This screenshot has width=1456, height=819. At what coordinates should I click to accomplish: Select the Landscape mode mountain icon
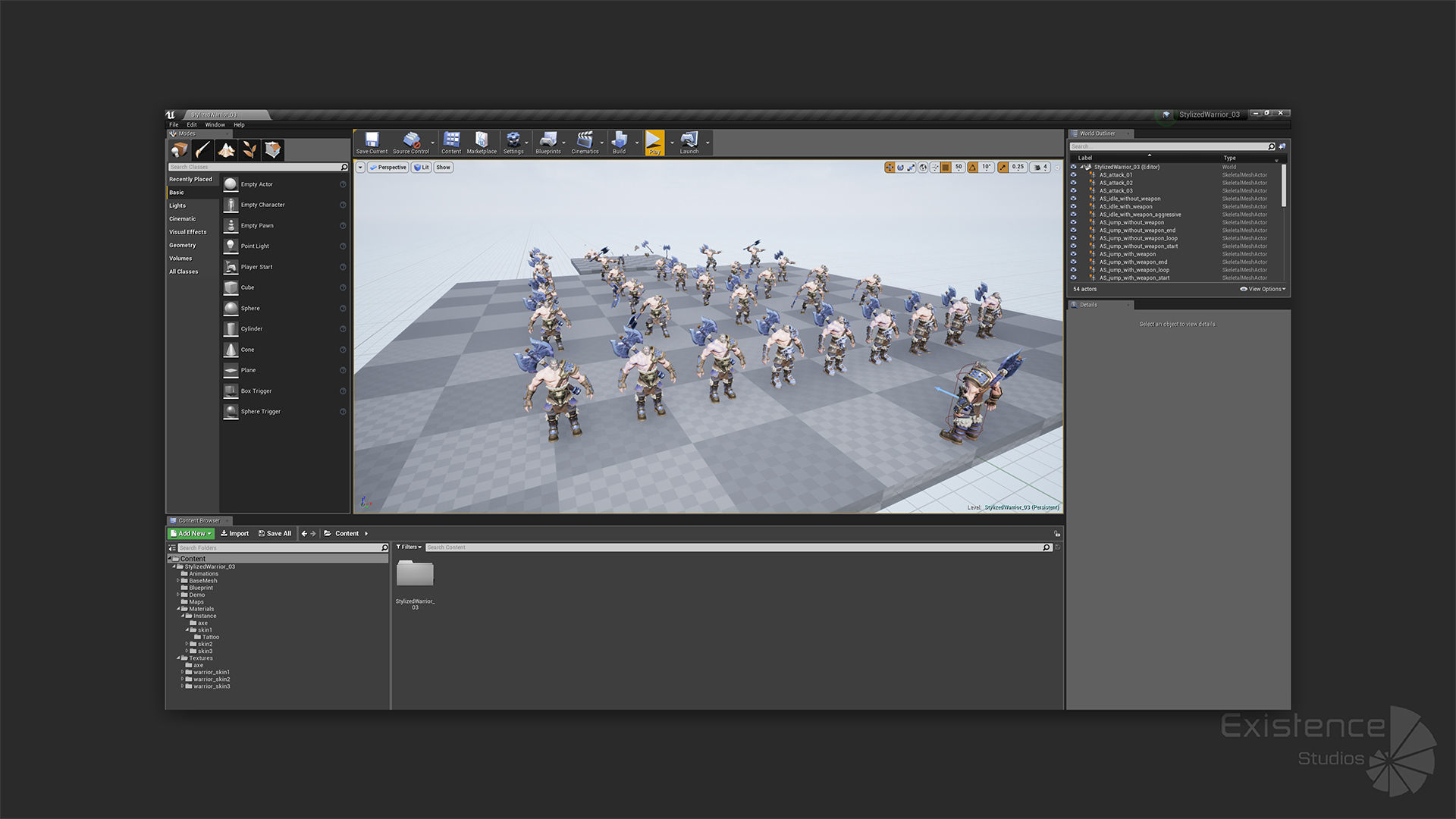(x=226, y=150)
